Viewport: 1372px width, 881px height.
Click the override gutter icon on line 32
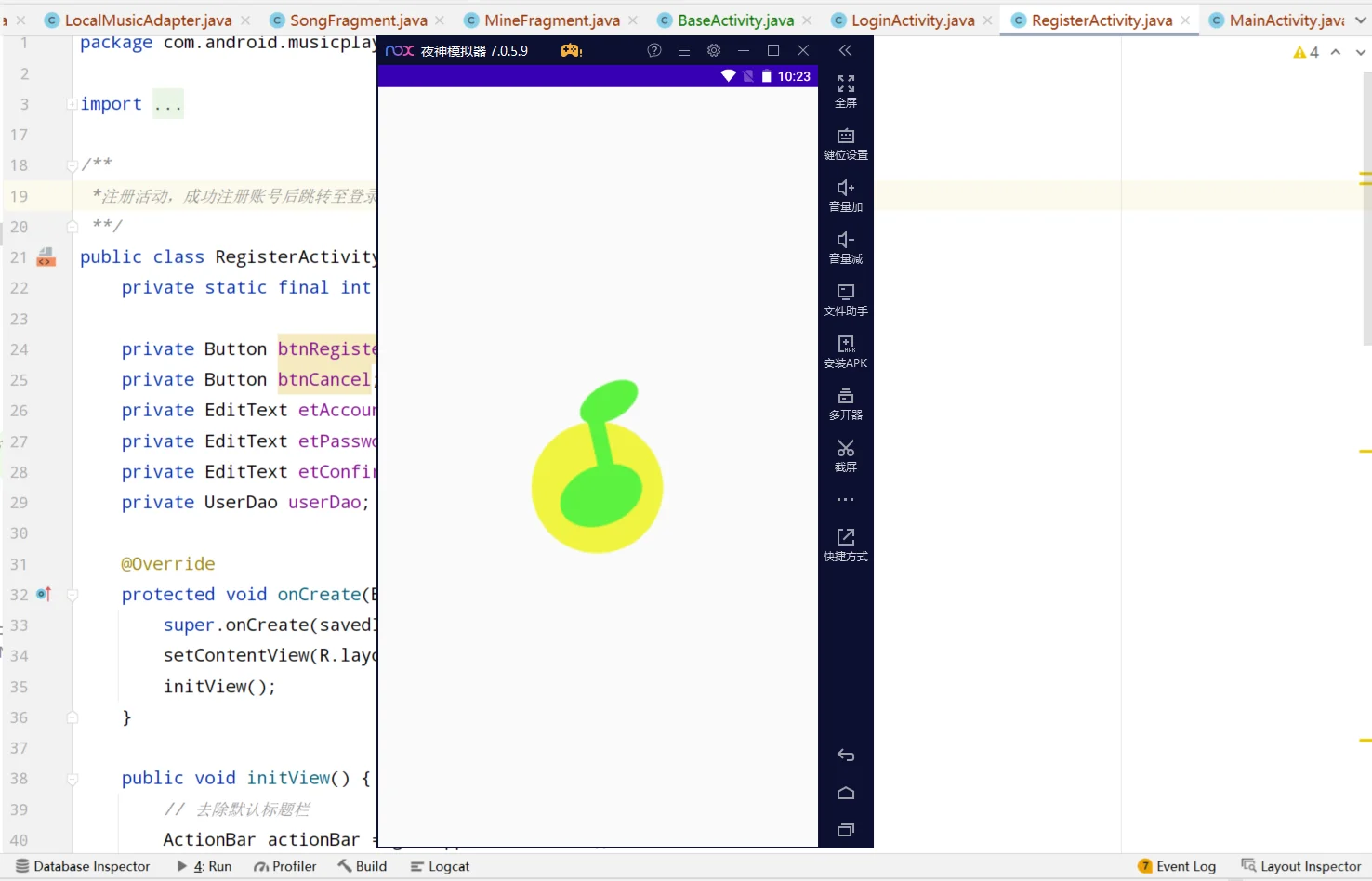tap(44, 594)
